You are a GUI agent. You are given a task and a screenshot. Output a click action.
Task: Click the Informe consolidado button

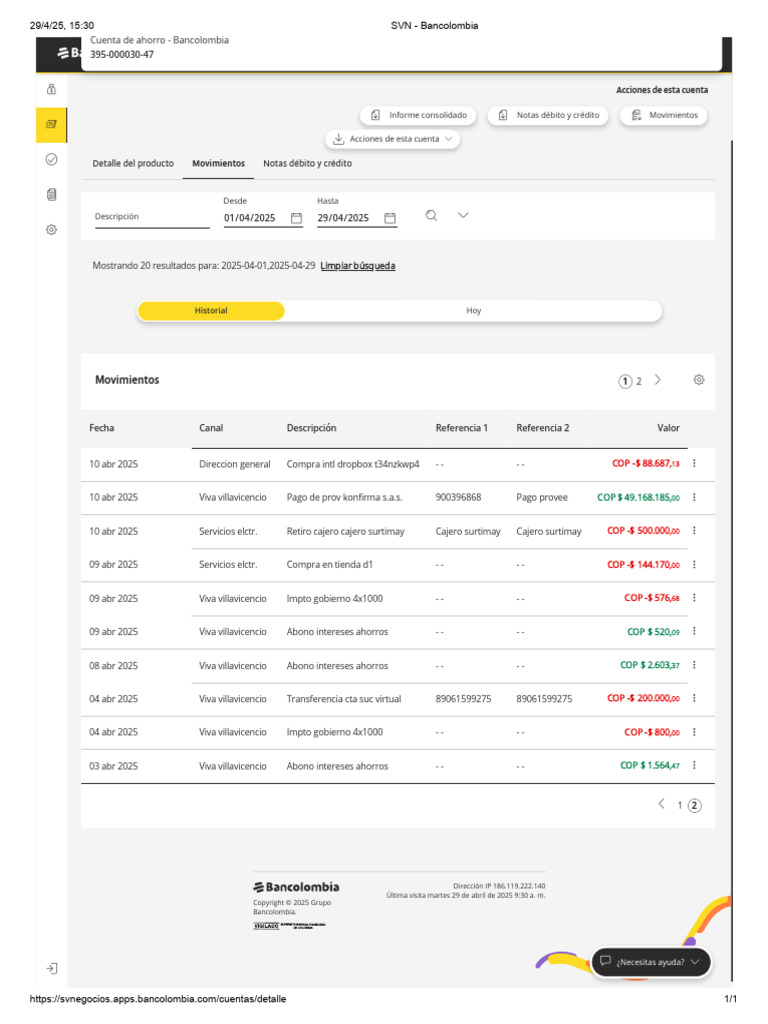(x=419, y=115)
